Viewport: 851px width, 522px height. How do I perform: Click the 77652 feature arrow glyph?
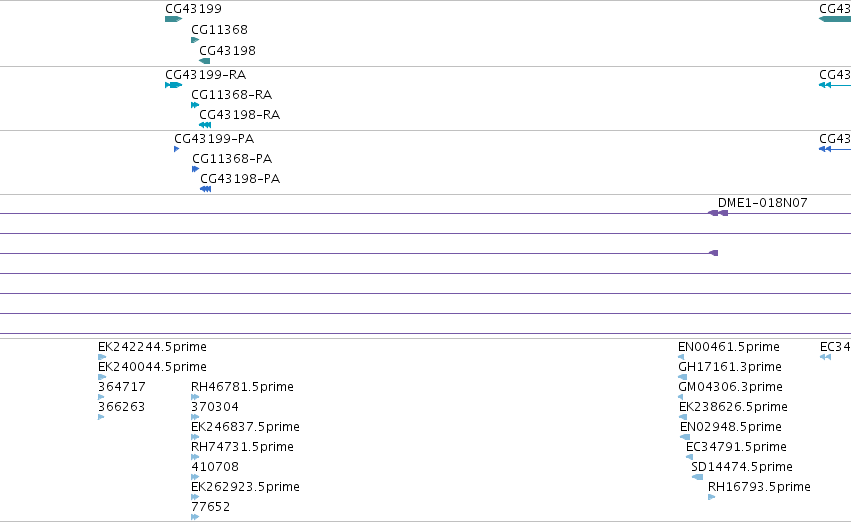click(x=195, y=517)
